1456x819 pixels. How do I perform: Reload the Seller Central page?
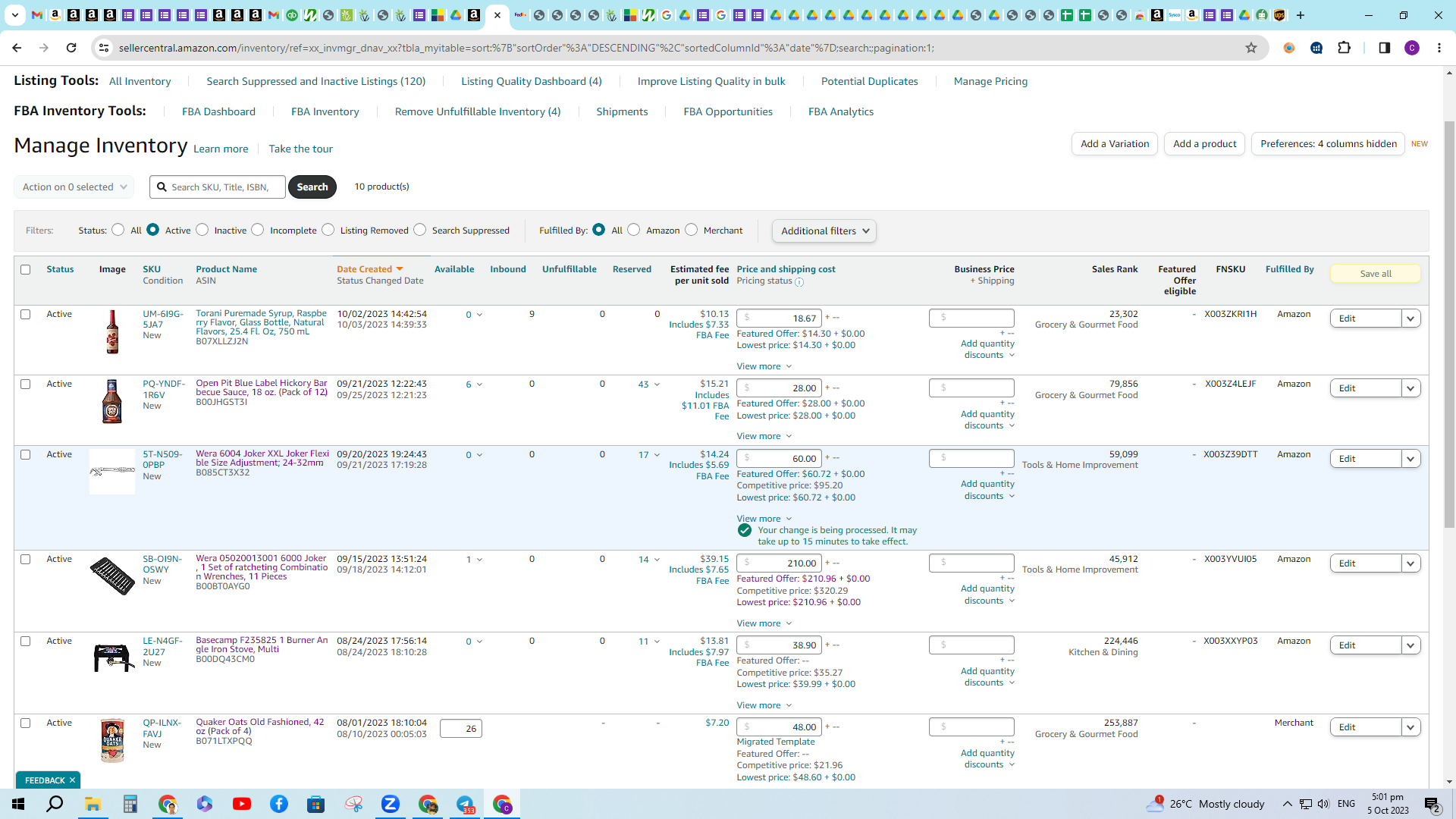click(x=71, y=48)
